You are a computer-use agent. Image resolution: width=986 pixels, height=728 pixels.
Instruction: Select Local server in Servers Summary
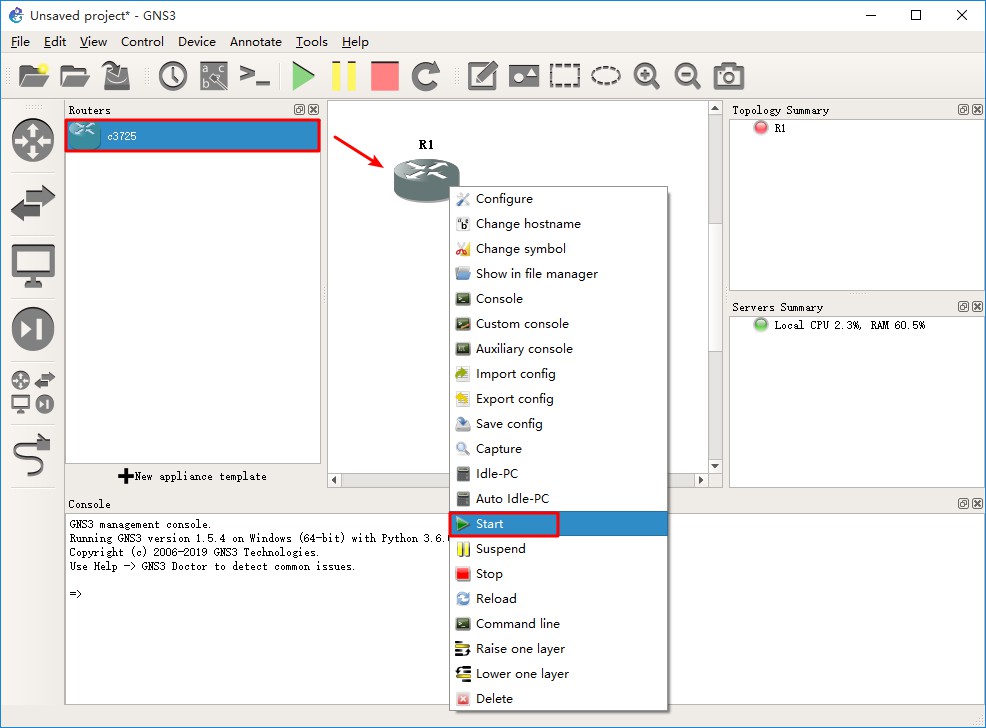click(x=849, y=325)
